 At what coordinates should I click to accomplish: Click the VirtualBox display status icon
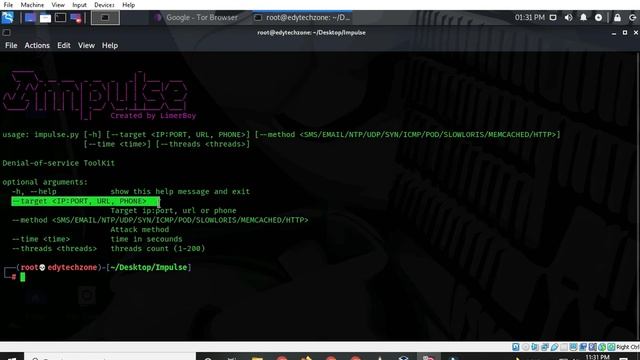[573, 347]
